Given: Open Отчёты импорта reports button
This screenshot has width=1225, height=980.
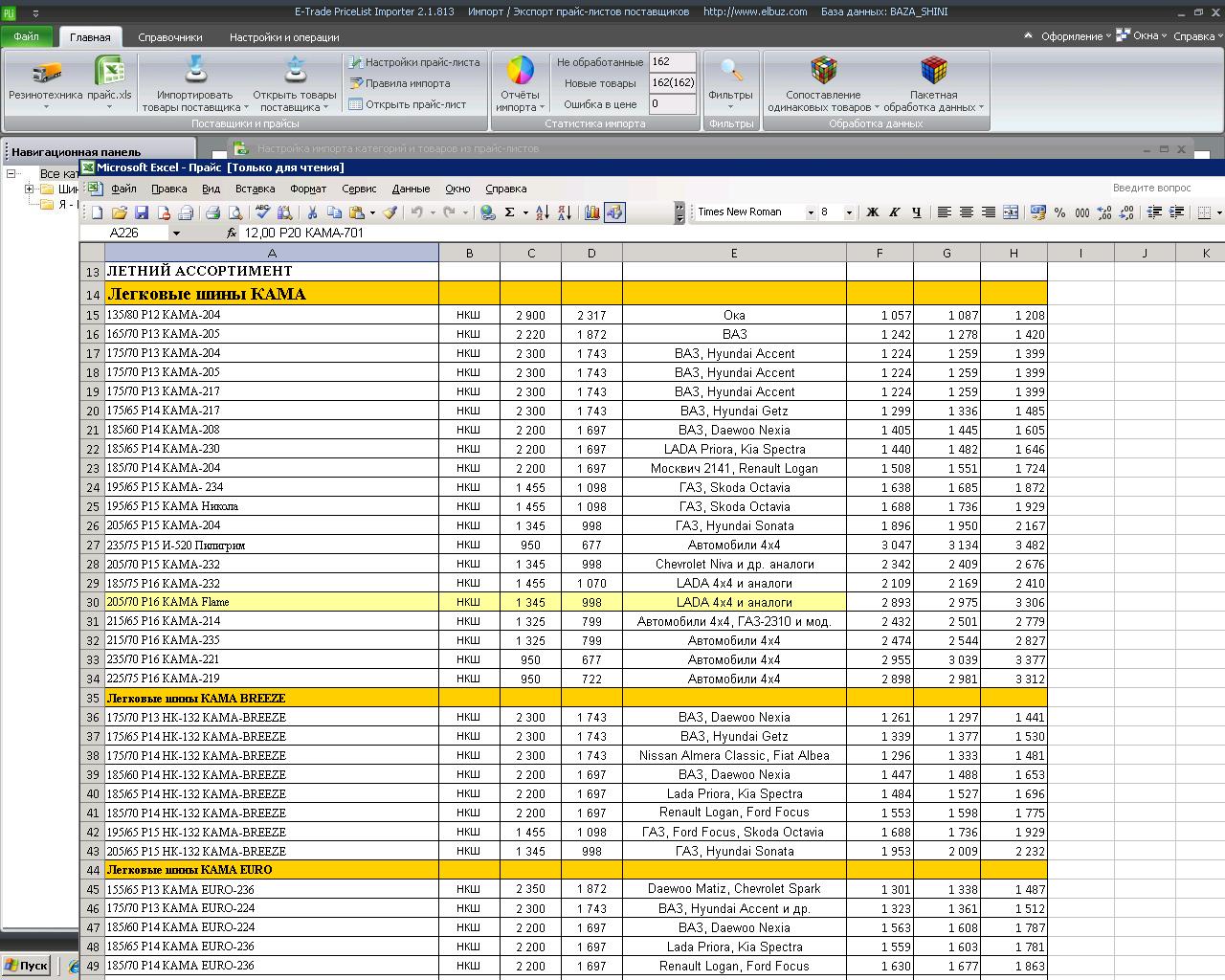Looking at the screenshot, I should click(x=521, y=82).
